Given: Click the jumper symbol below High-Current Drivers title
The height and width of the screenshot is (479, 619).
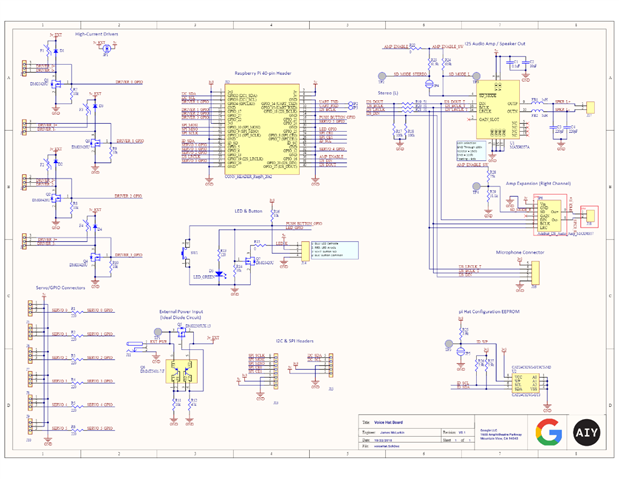Looking at the screenshot, I should [x=106, y=49].
